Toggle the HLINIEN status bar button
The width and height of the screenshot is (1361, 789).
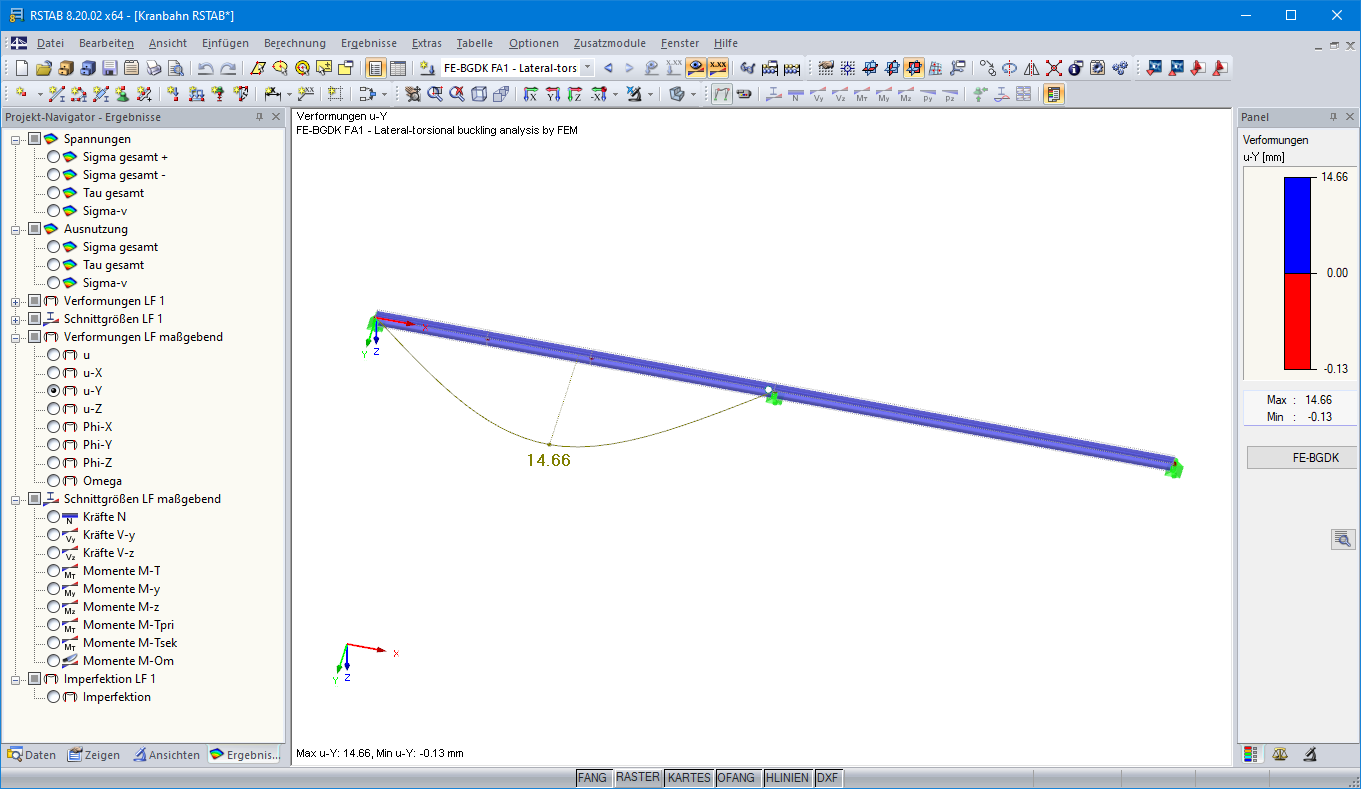tap(788, 778)
